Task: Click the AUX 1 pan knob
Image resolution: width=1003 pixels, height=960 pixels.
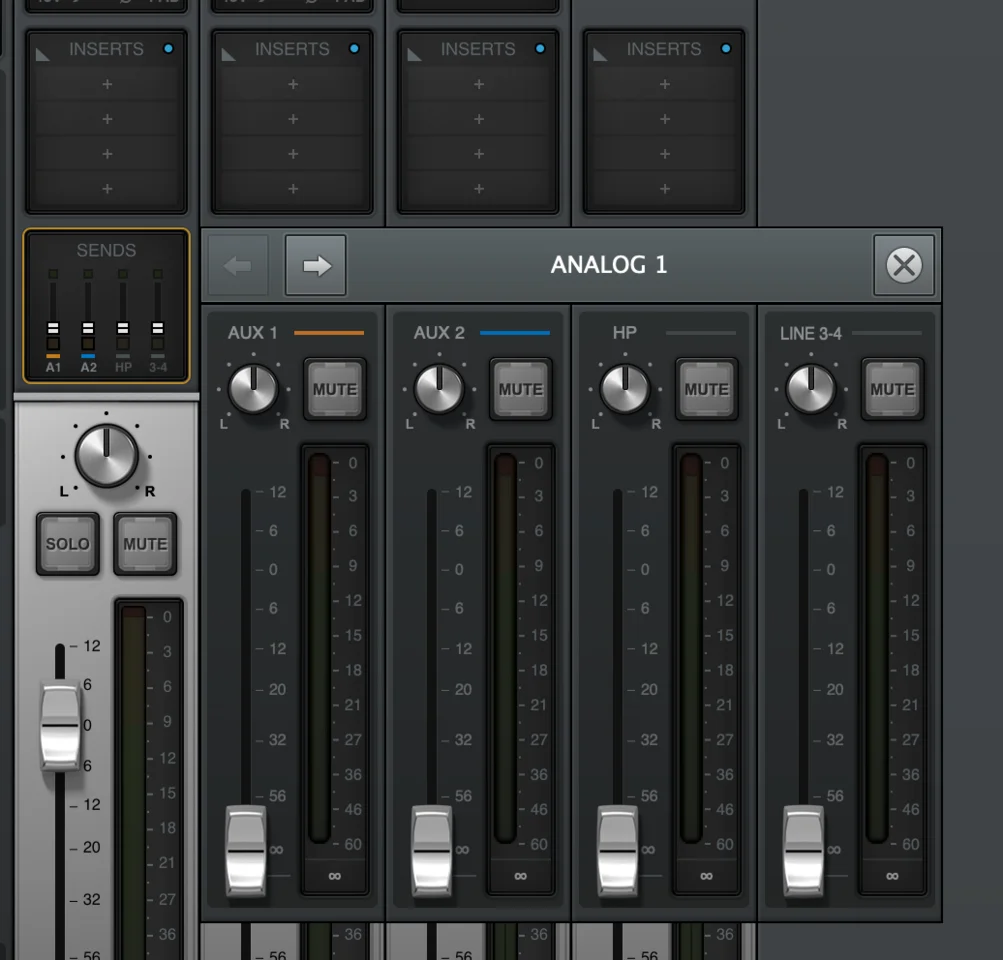Action: coord(253,389)
